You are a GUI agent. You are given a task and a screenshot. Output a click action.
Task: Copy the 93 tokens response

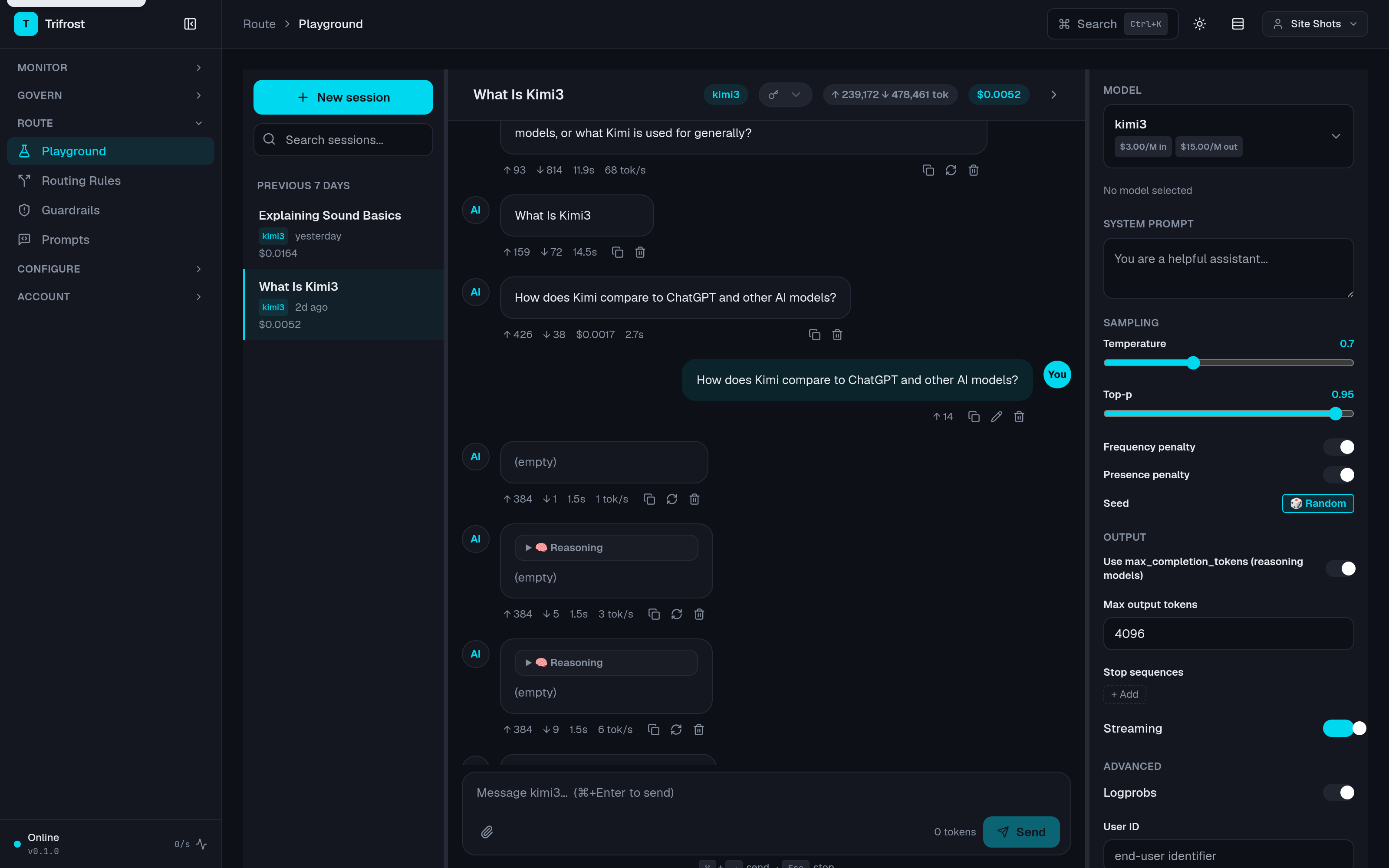tap(928, 170)
